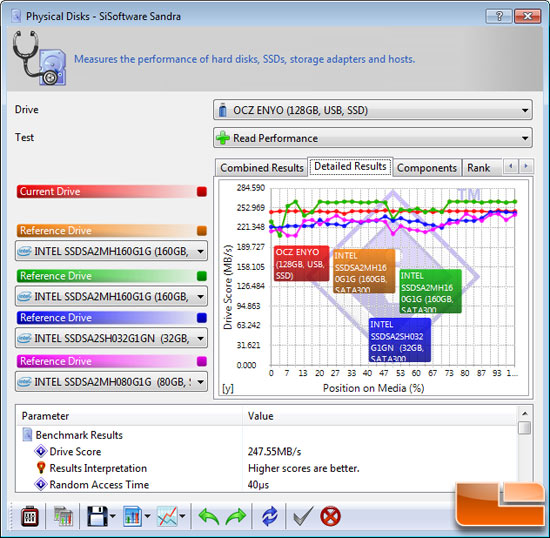Click the Drive Score diamond icon
This screenshot has height=538, width=550.
coord(41,451)
